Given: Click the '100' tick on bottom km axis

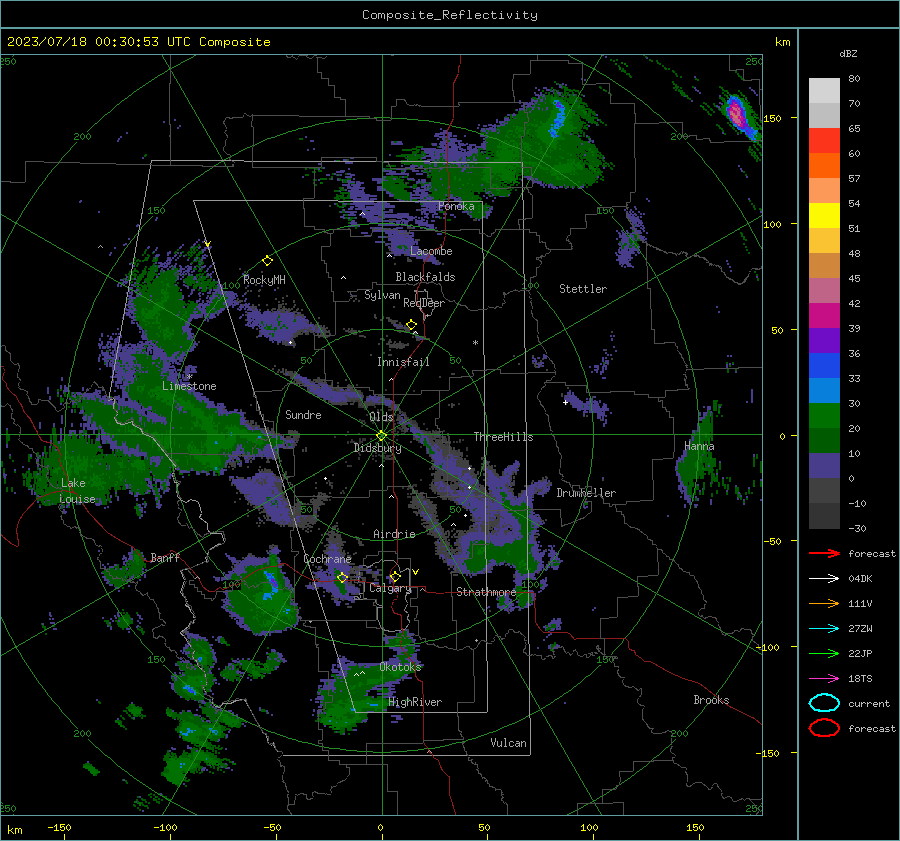Looking at the screenshot, I should coord(589,827).
